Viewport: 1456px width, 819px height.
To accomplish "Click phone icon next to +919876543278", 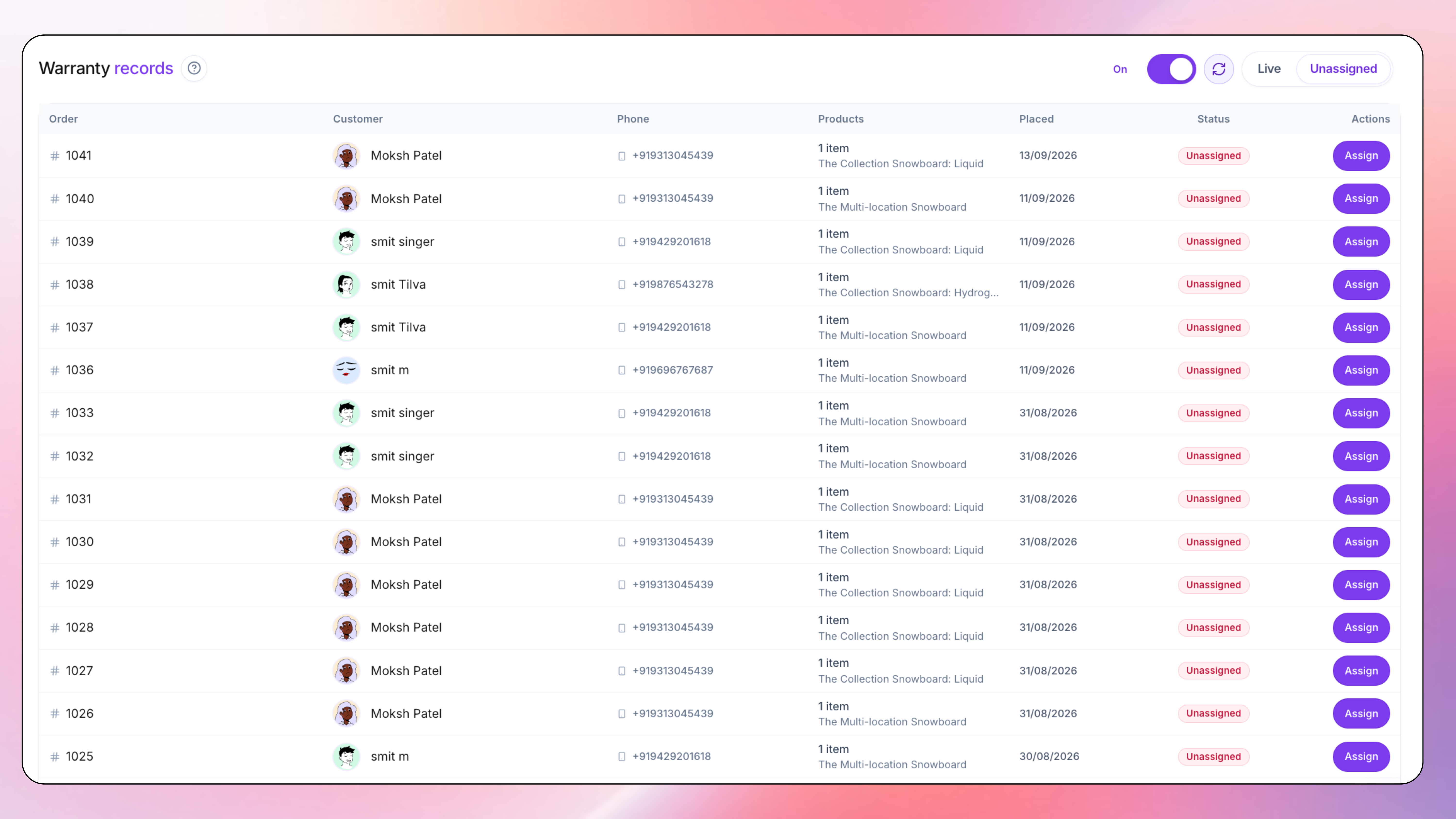I will 622,285.
